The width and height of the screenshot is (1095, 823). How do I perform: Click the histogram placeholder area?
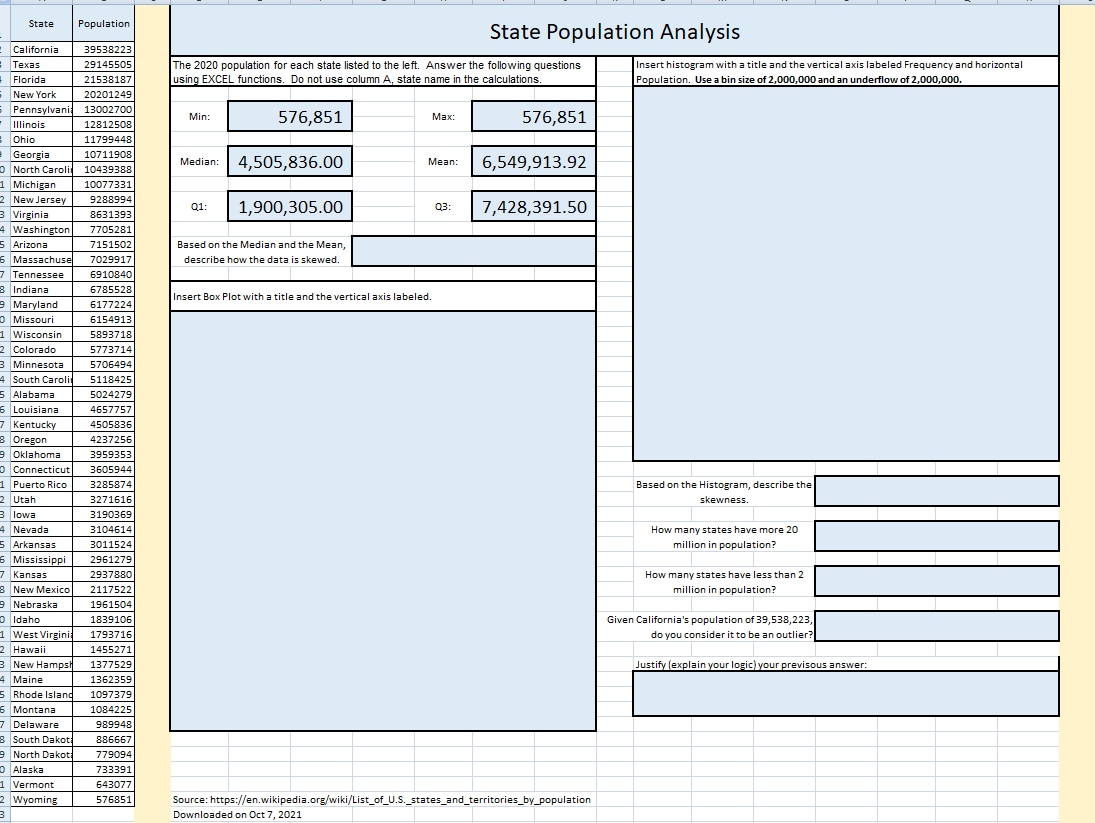pos(846,274)
